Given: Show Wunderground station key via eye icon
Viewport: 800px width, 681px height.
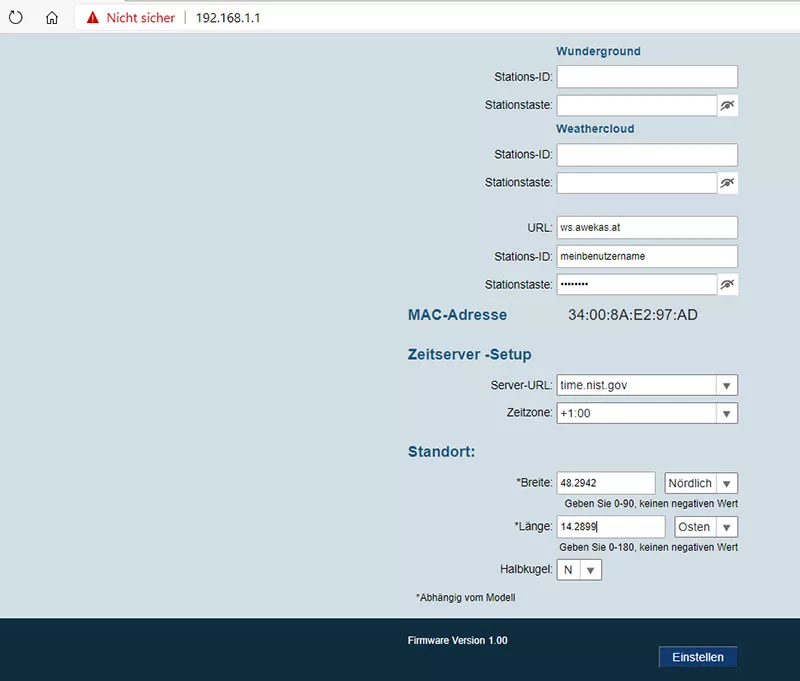Looking at the screenshot, I should point(727,105).
